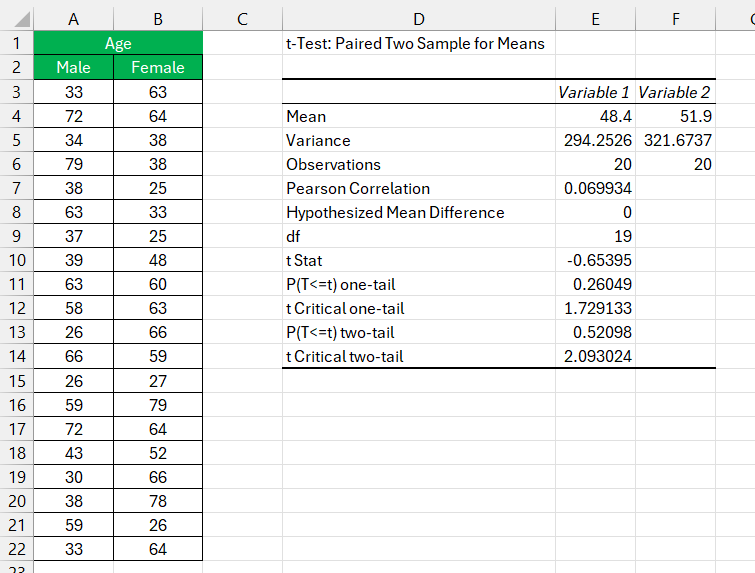Click Male age 79 in row 6

73,164
